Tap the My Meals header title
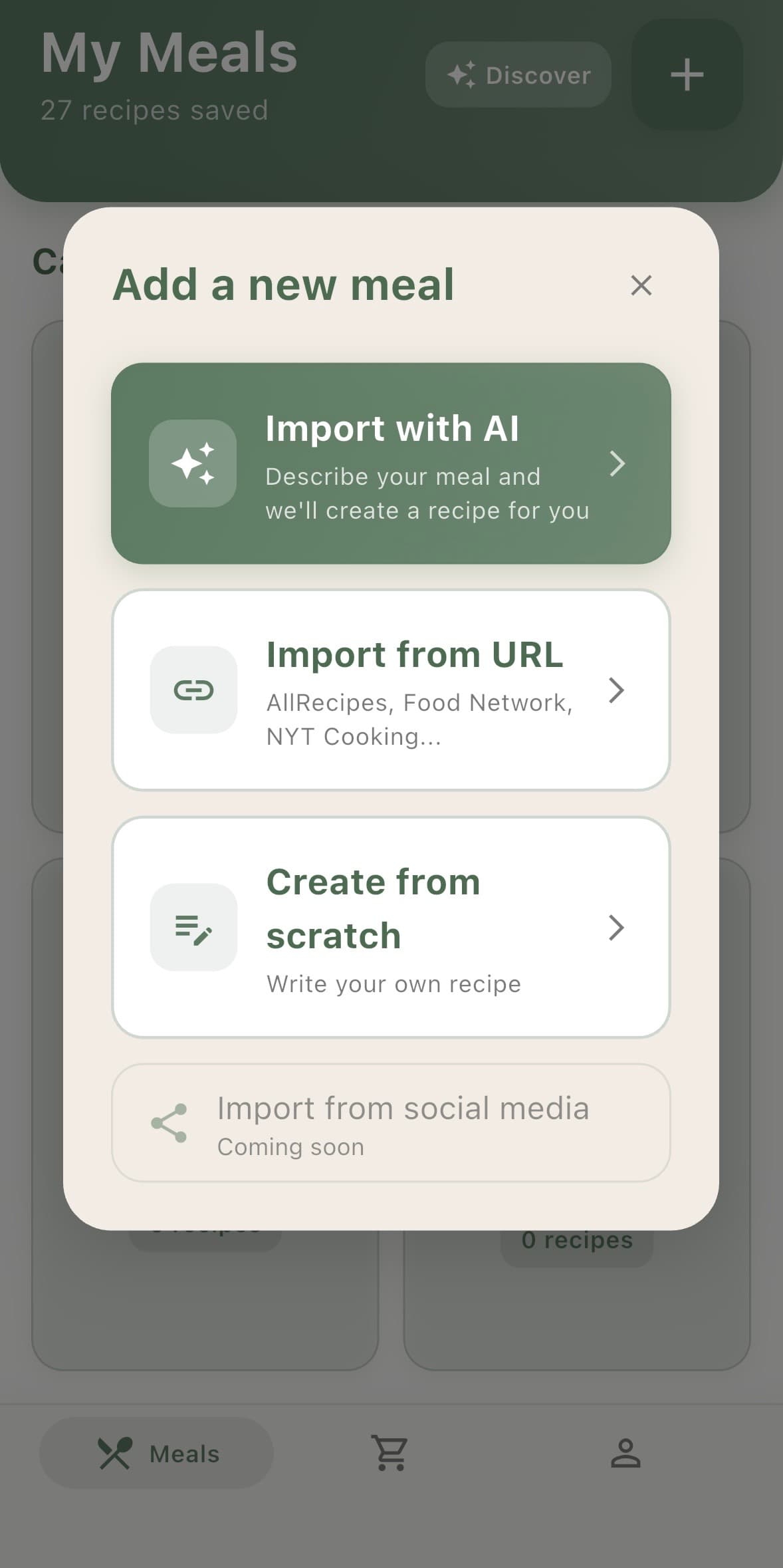The width and height of the screenshot is (783, 1568). pos(168,53)
